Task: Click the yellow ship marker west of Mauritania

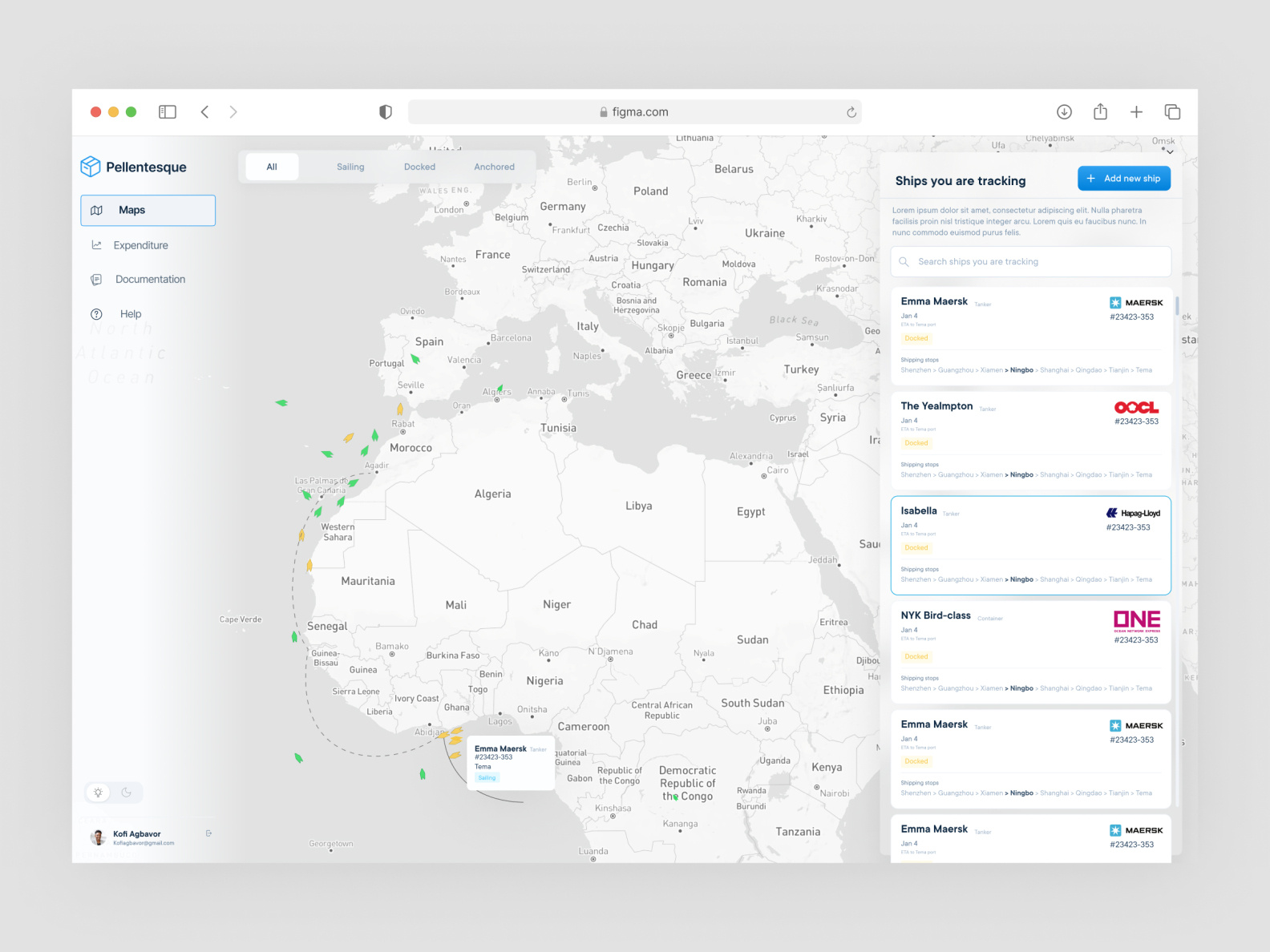Action: click(x=309, y=565)
